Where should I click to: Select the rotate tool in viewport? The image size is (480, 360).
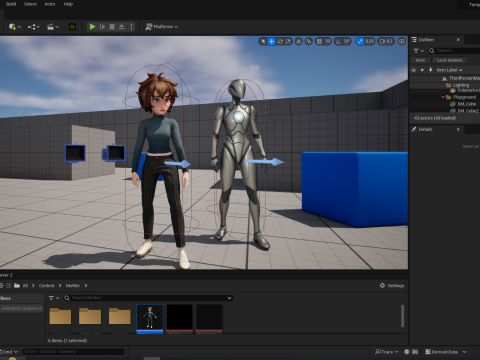tap(280, 41)
